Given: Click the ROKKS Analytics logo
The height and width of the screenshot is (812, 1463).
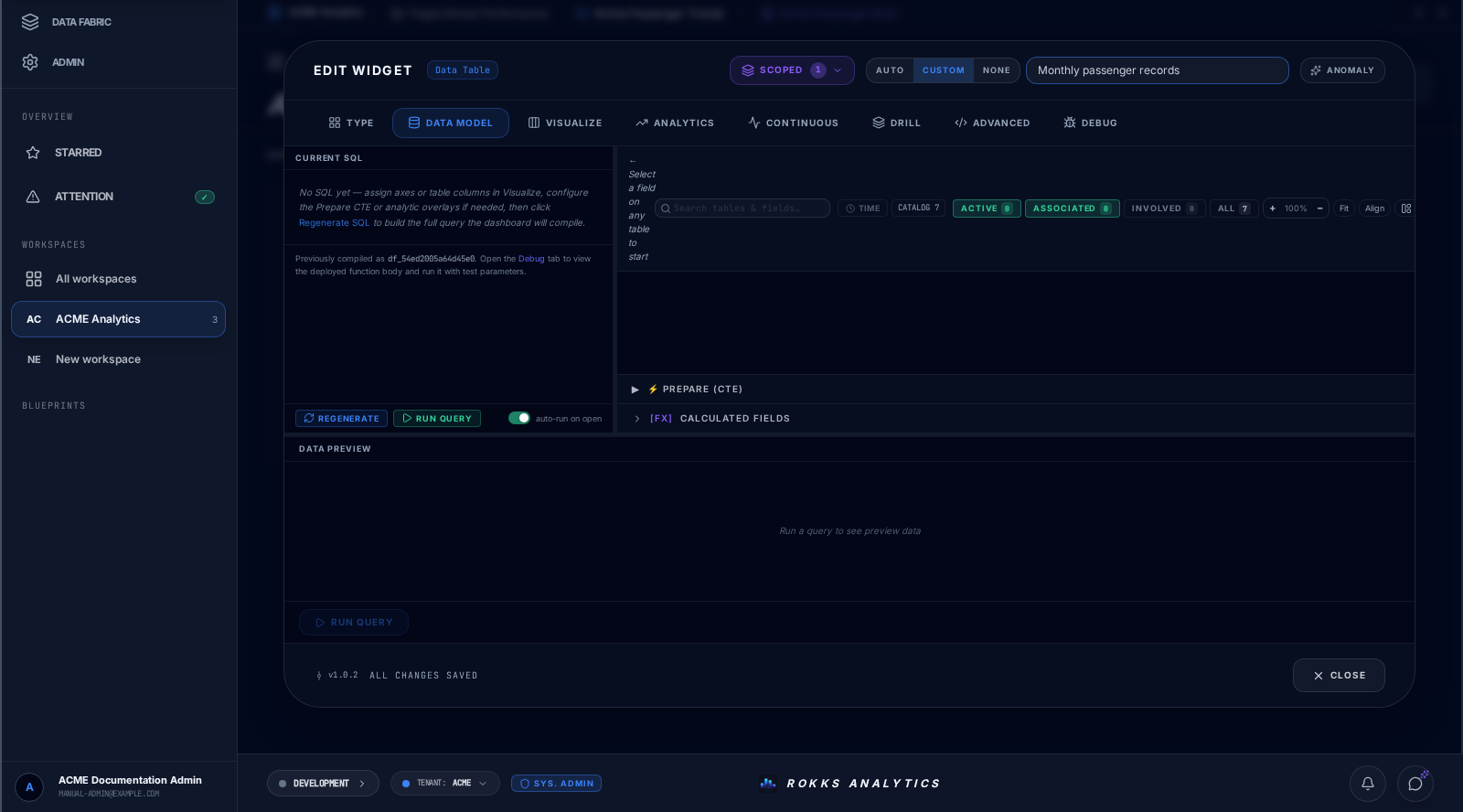Looking at the screenshot, I should 850,784.
